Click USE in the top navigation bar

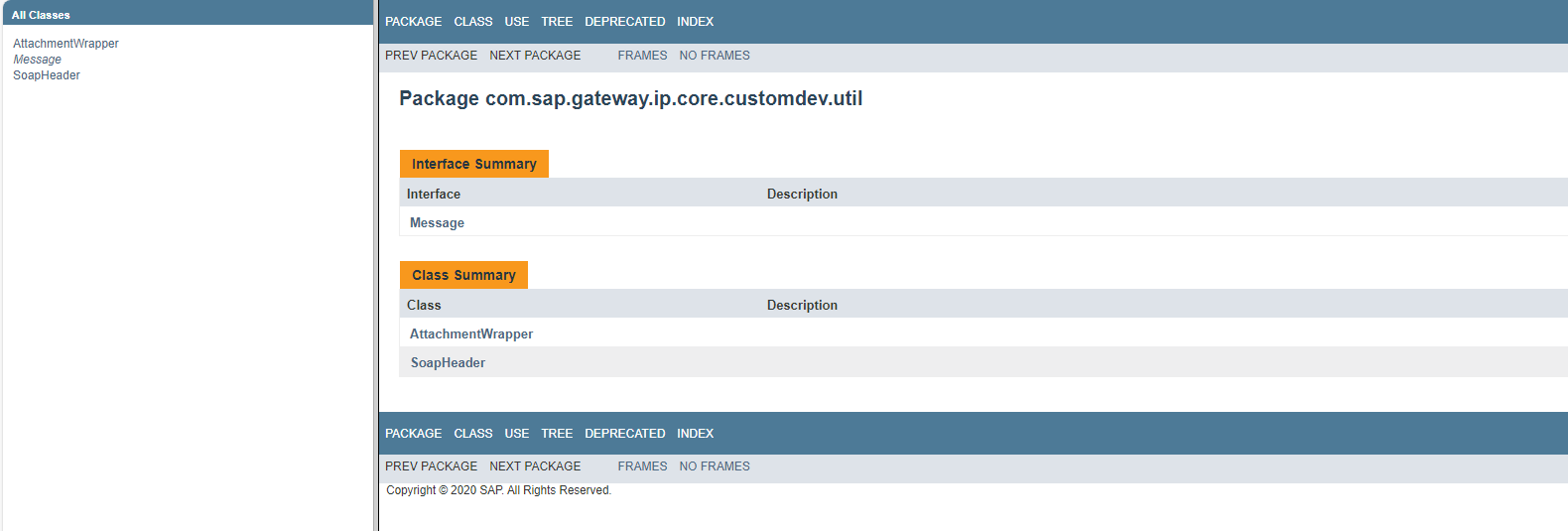pyautogui.click(x=516, y=22)
